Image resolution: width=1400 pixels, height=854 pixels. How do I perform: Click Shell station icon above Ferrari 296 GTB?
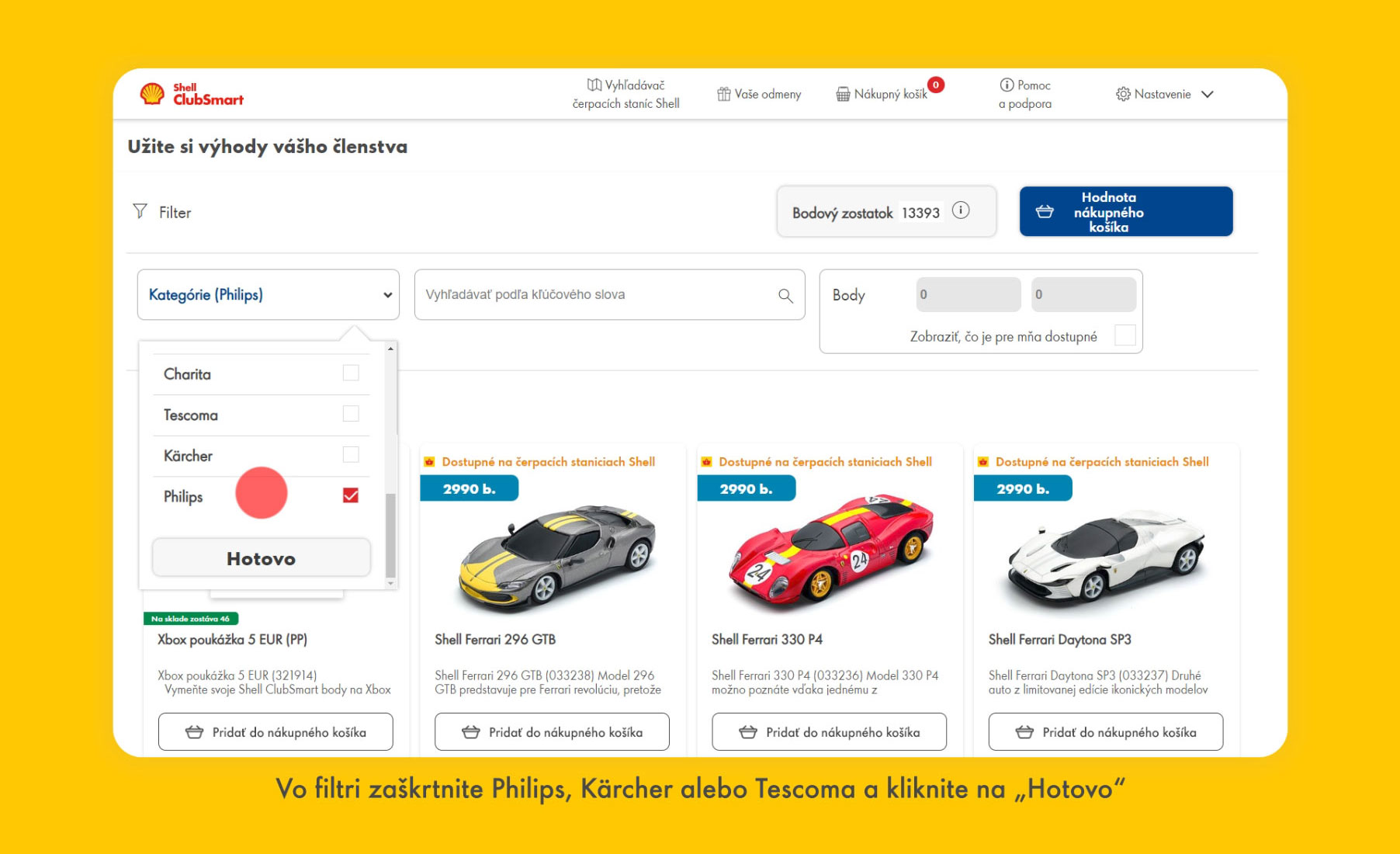[429, 462]
